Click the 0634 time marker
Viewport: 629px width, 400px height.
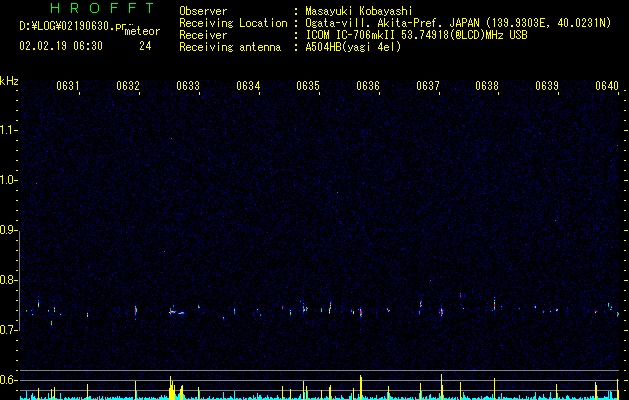click(x=248, y=86)
